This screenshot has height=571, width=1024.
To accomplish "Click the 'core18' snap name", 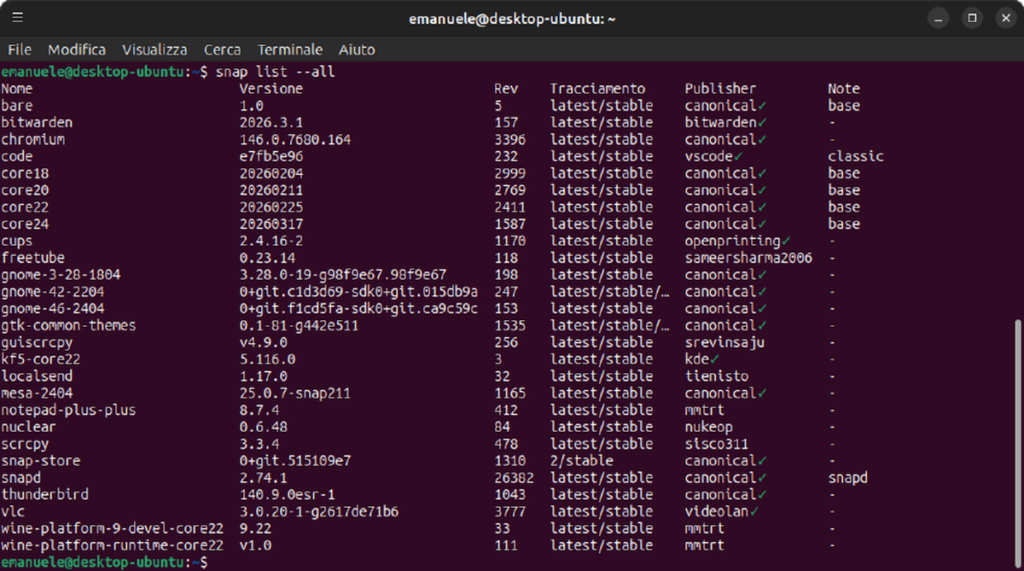I will 25,174.
